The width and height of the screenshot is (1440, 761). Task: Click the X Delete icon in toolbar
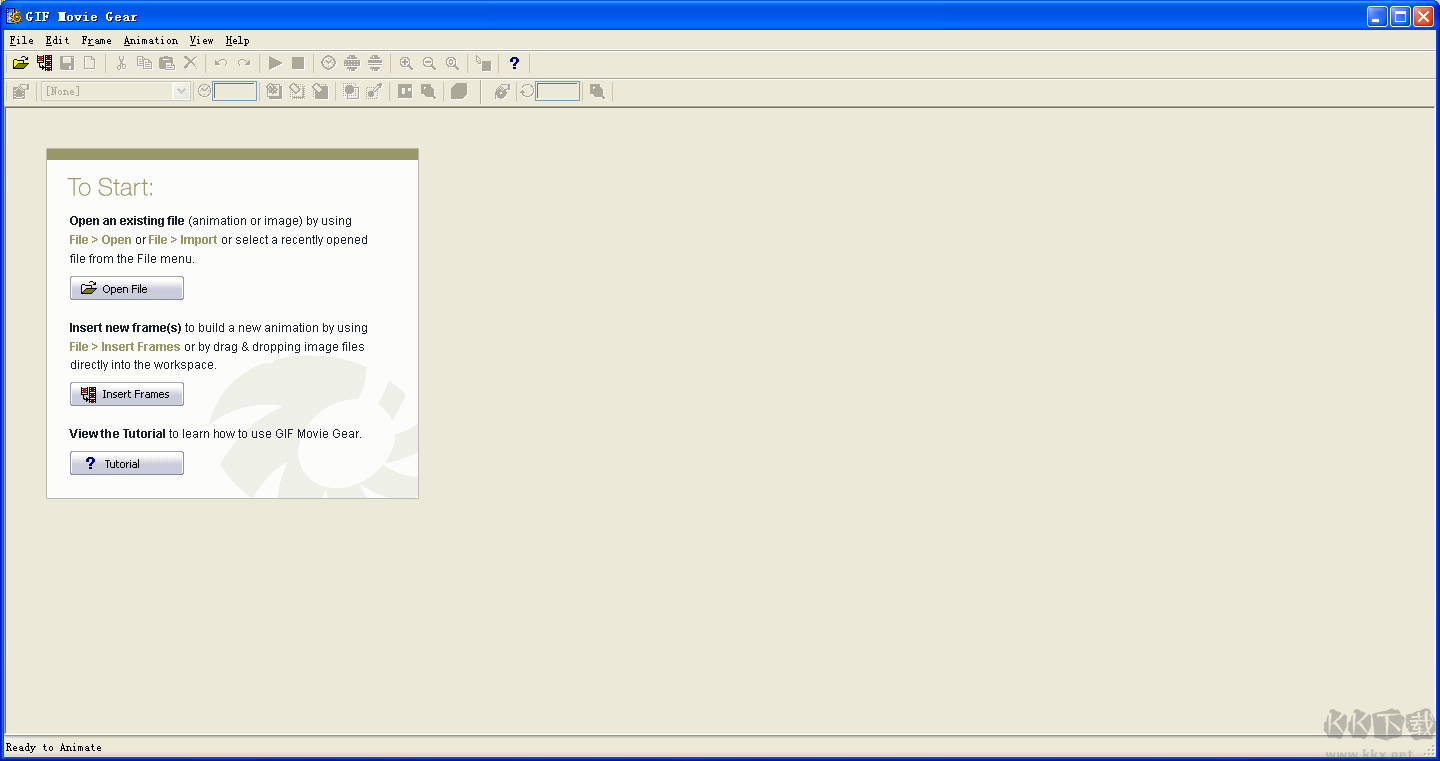coord(190,63)
